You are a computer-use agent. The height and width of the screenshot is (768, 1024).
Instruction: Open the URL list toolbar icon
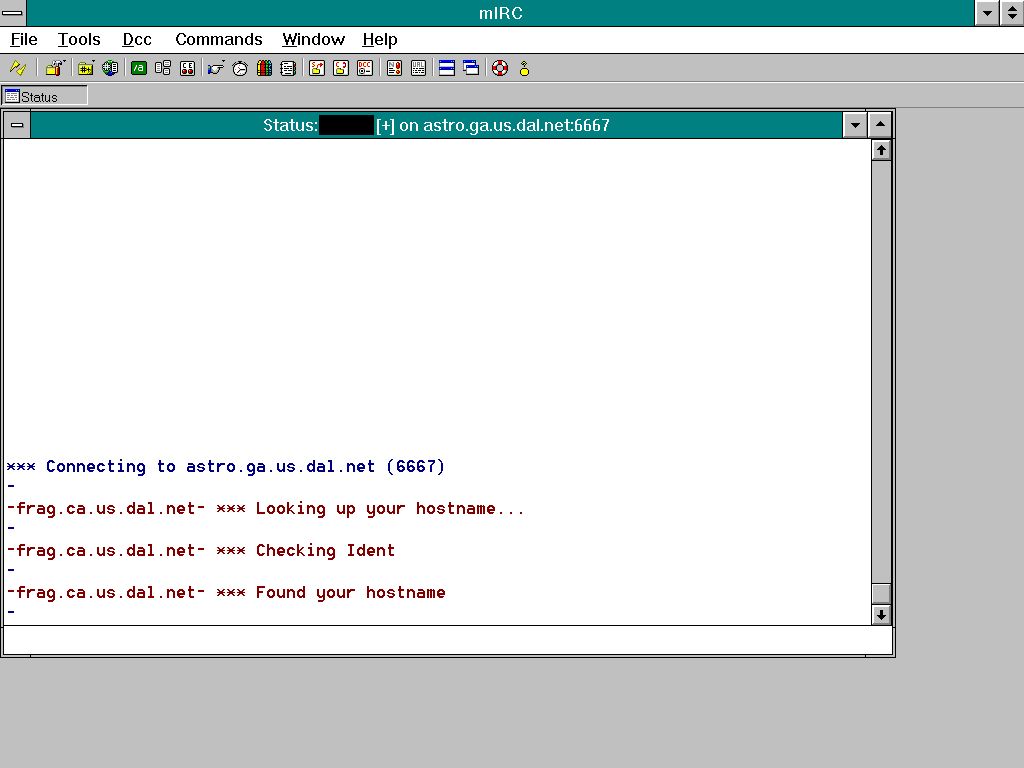[418, 68]
